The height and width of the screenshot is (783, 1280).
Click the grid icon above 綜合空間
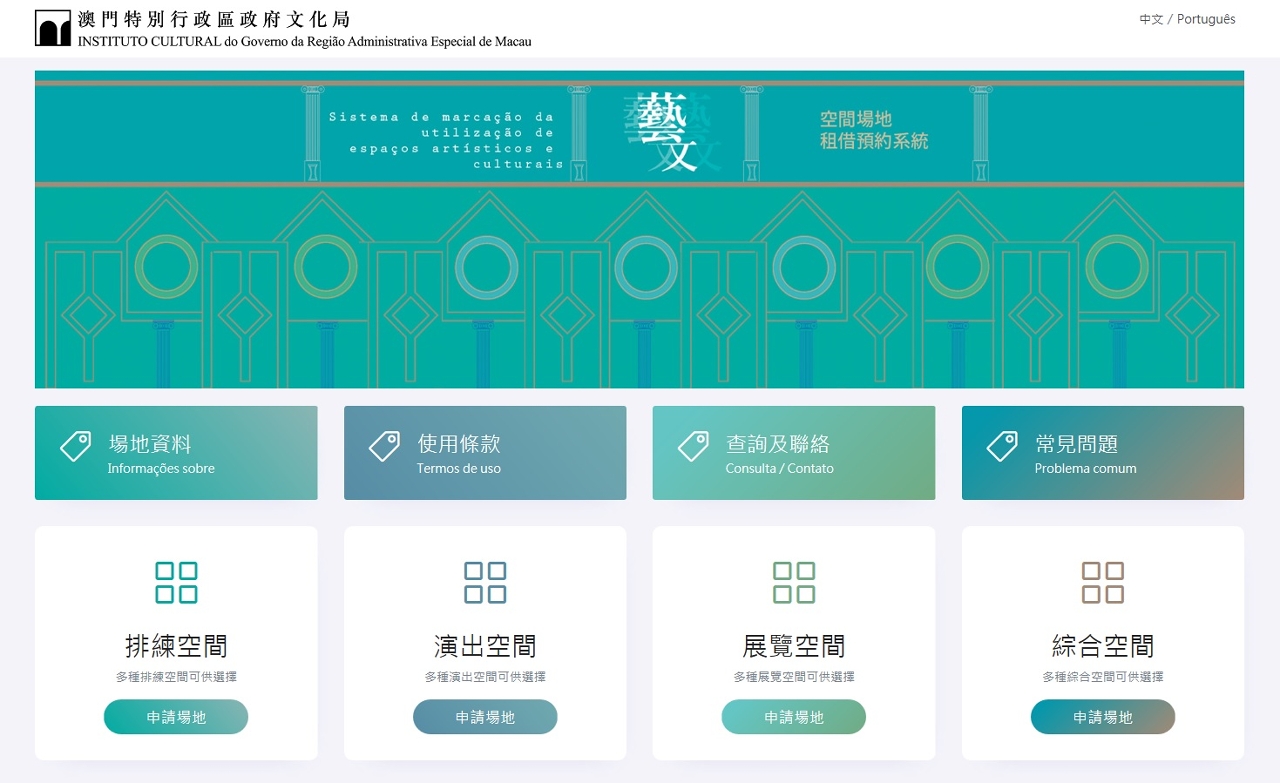[x=1103, y=582]
